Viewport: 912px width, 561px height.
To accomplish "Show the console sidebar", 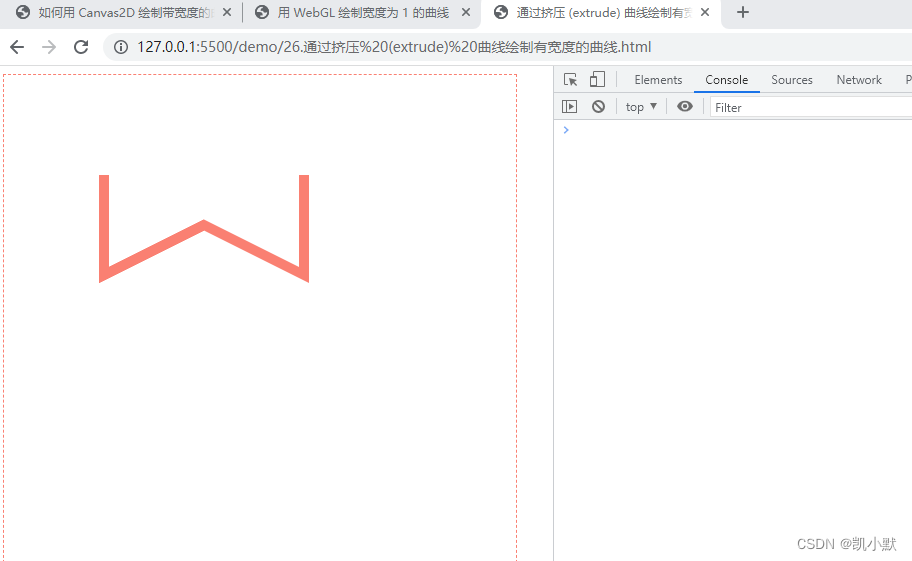I will [x=569, y=106].
